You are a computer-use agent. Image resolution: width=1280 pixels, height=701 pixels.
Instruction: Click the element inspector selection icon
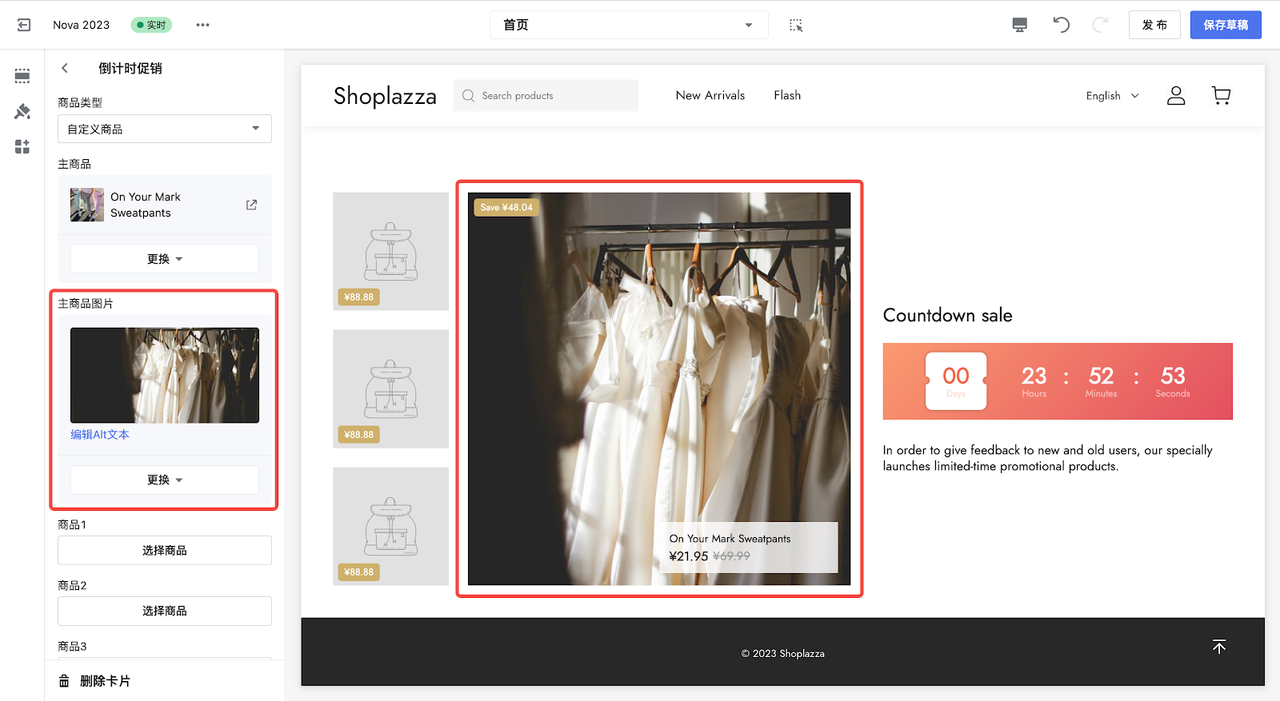[796, 25]
